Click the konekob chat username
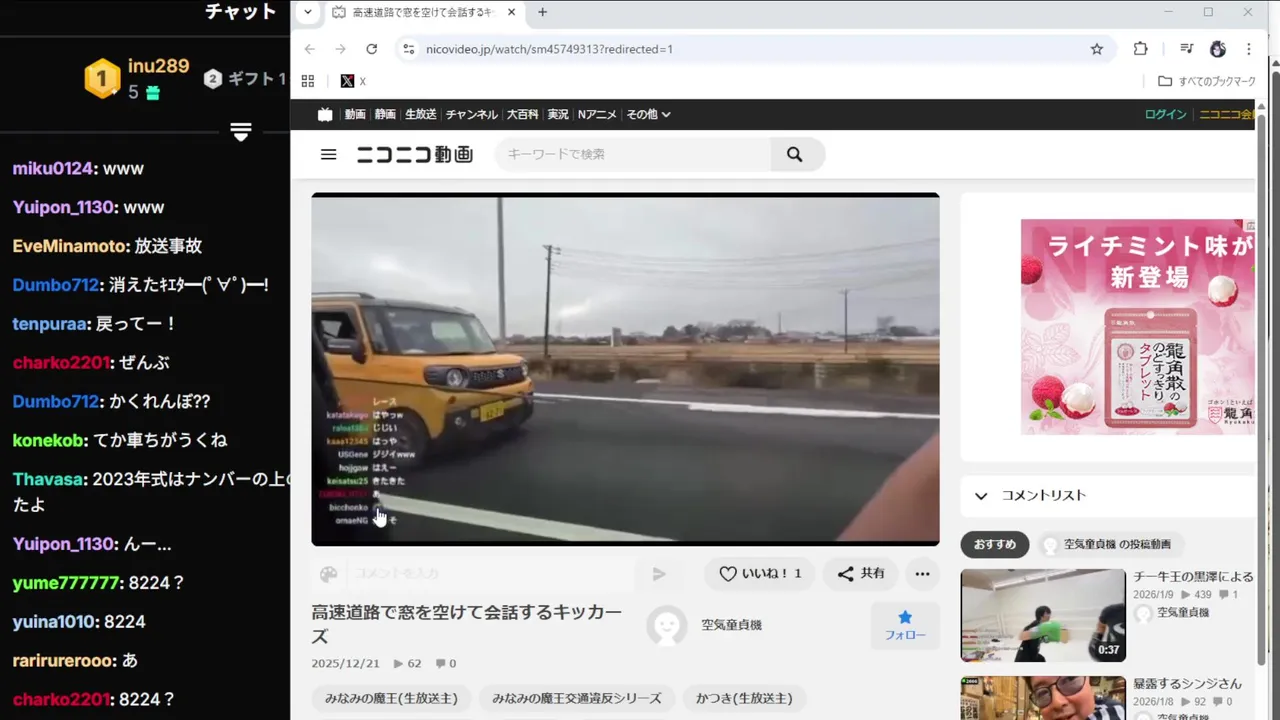This screenshot has height=720, width=1280. coord(48,440)
